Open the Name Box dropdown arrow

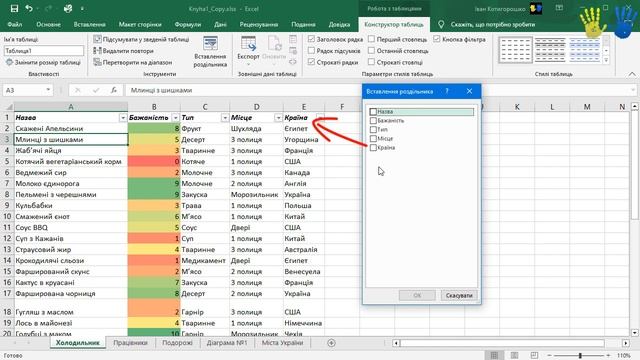[x=48, y=90]
